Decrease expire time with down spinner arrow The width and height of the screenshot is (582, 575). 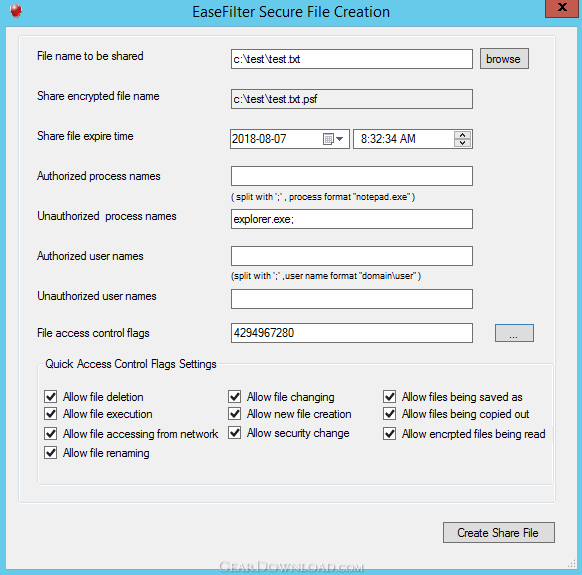(x=462, y=143)
